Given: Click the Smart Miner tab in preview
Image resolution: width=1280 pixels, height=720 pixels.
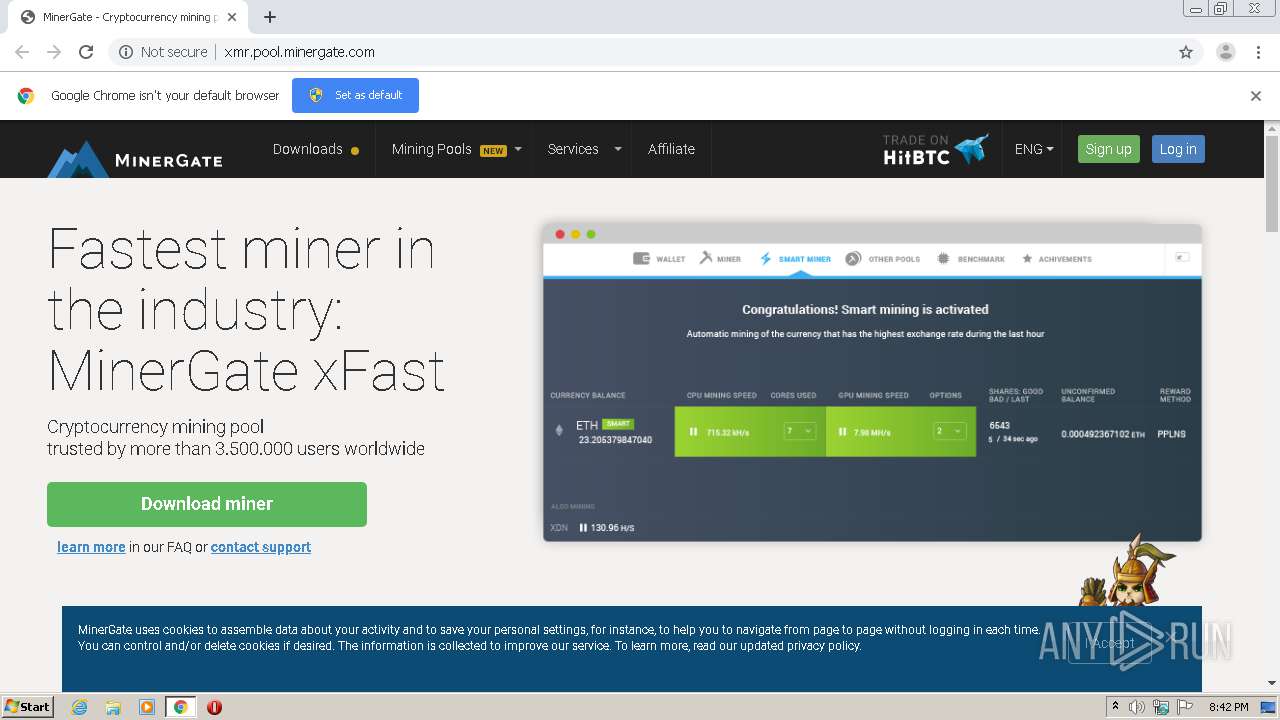Looking at the screenshot, I should [x=795, y=259].
